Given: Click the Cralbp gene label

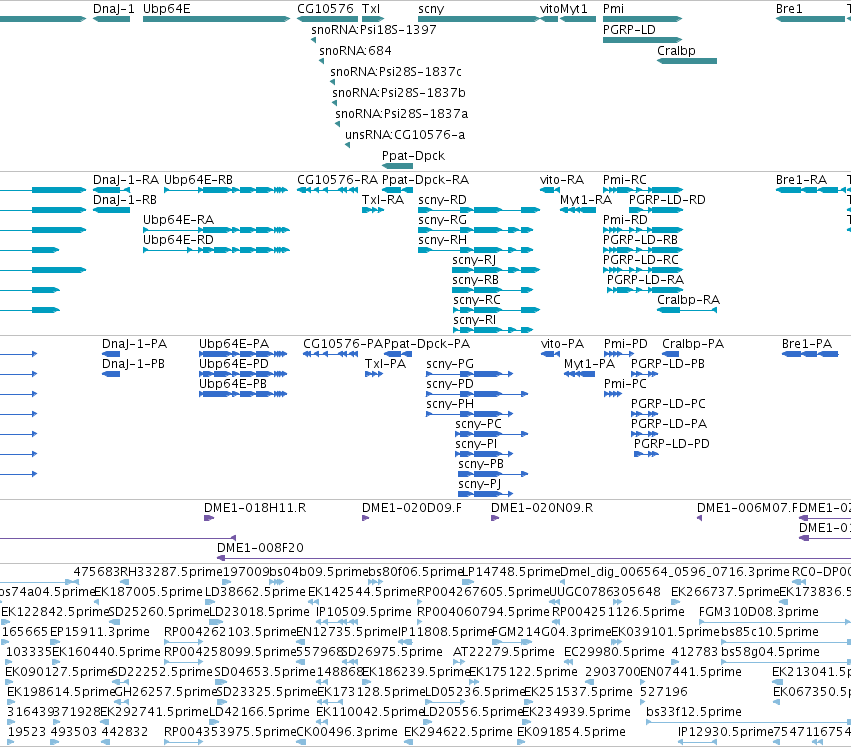Looking at the screenshot, I should [676, 50].
